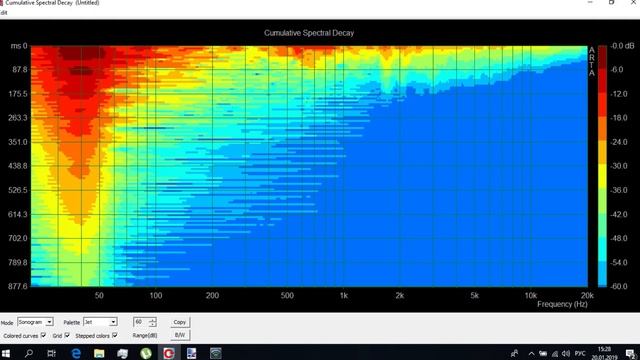Open People icon in system tray
This screenshot has height=360, width=640.
pos(515,353)
